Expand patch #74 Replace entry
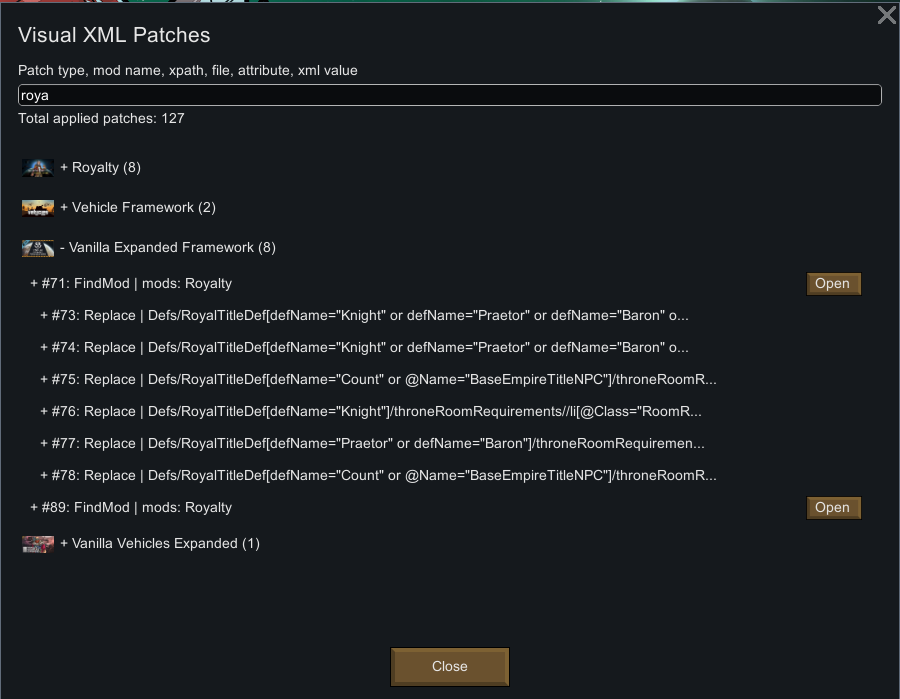The image size is (900, 699). [364, 348]
